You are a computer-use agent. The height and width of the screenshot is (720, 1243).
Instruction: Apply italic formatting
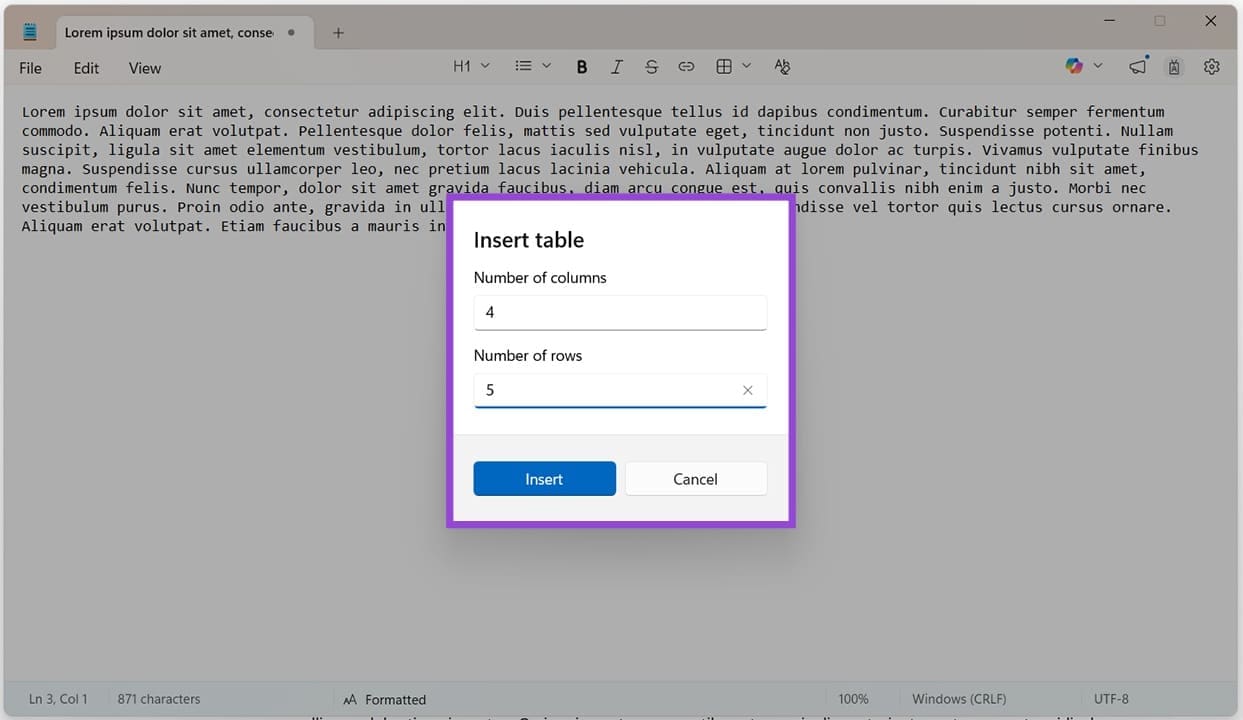[617, 66]
